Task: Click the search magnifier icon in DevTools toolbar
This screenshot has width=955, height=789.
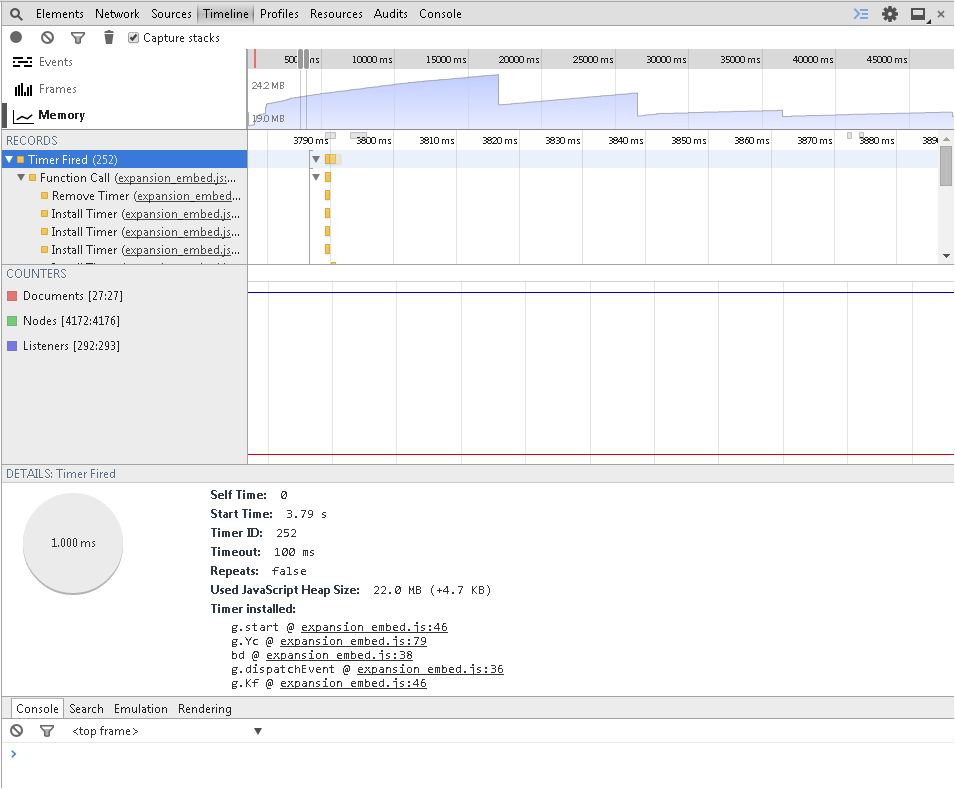Action: pos(16,14)
